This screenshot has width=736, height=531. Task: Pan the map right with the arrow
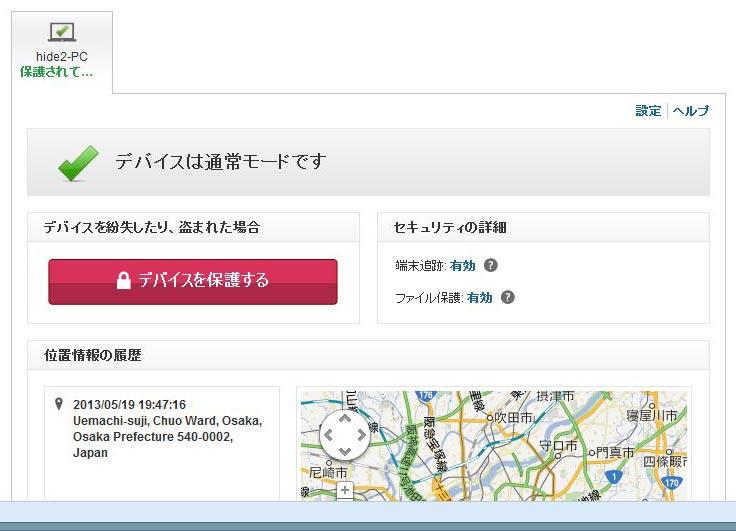tap(361, 435)
